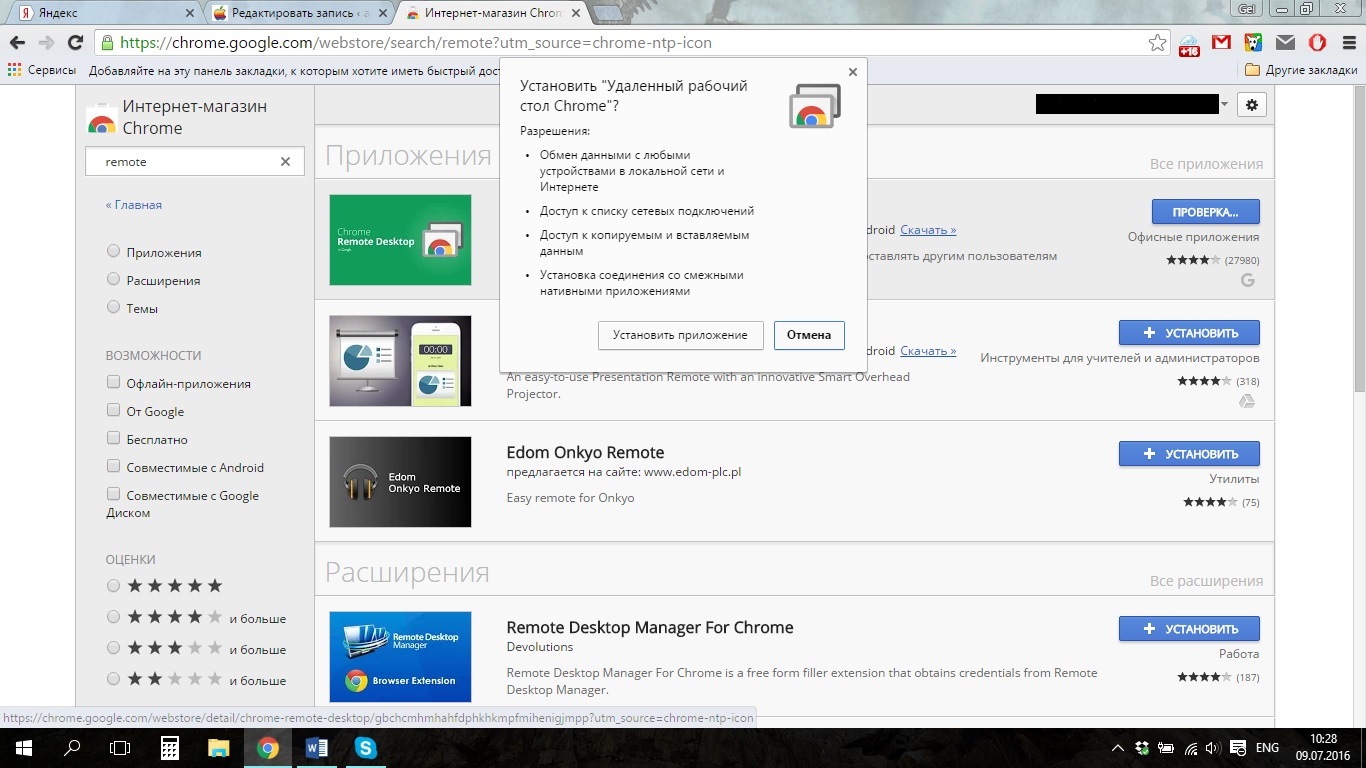1366x768 pixels.
Task: Open Другие закладки folder
Action: (x=1302, y=70)
